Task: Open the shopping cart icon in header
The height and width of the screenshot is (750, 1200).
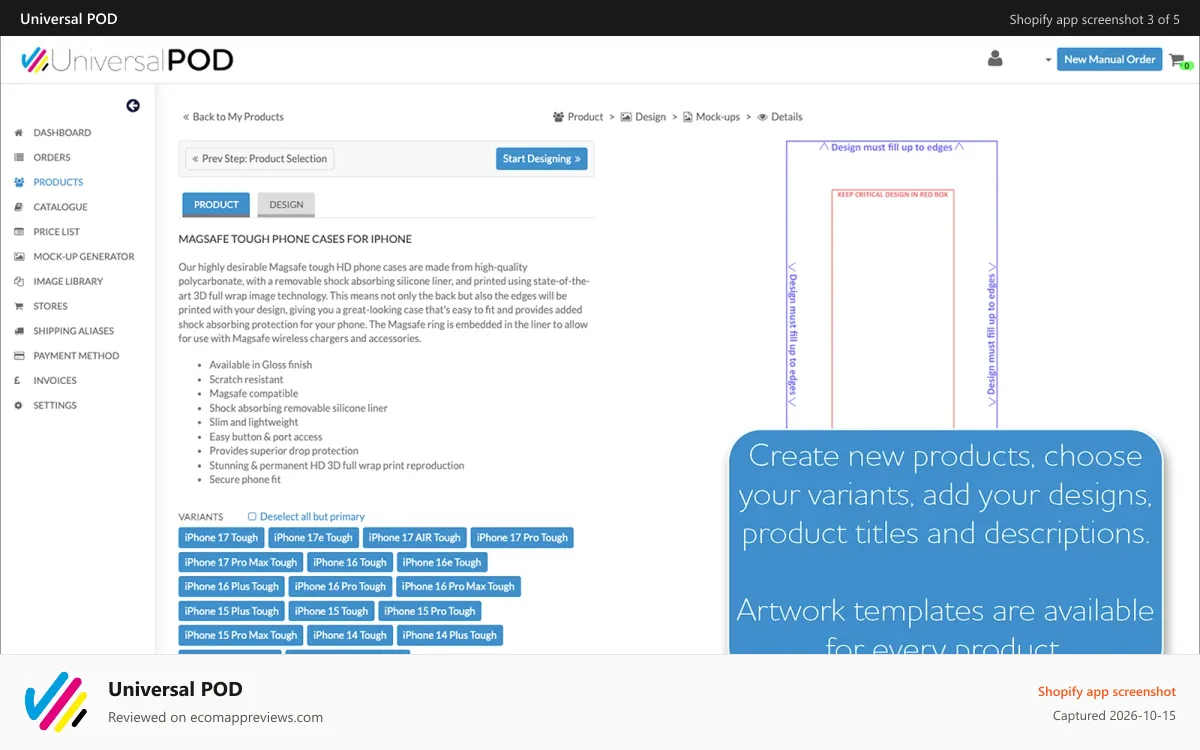Action: 1179,60
